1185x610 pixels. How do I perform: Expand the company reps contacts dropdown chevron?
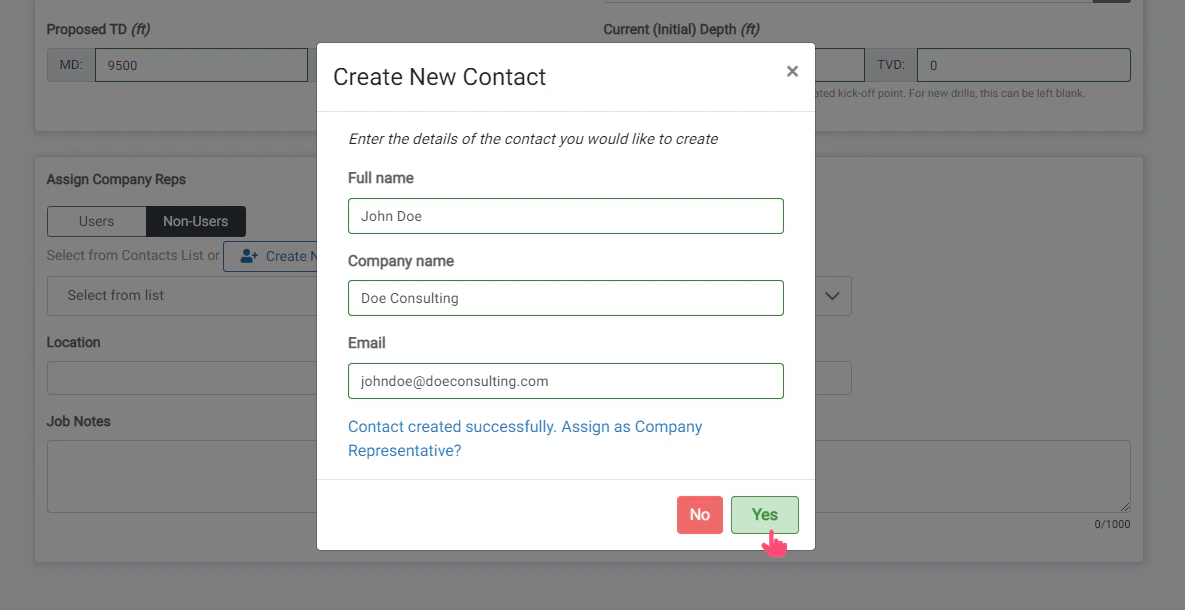tap(831, 295)
